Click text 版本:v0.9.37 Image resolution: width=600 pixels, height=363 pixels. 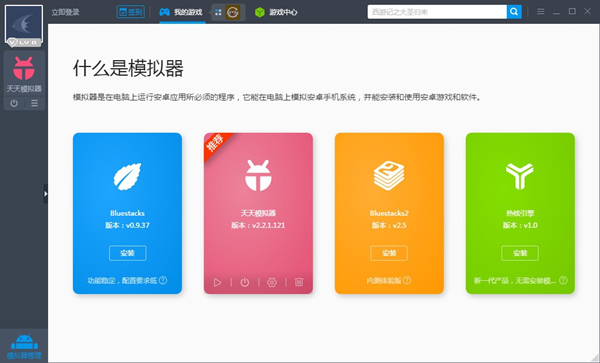pos(127,225)
